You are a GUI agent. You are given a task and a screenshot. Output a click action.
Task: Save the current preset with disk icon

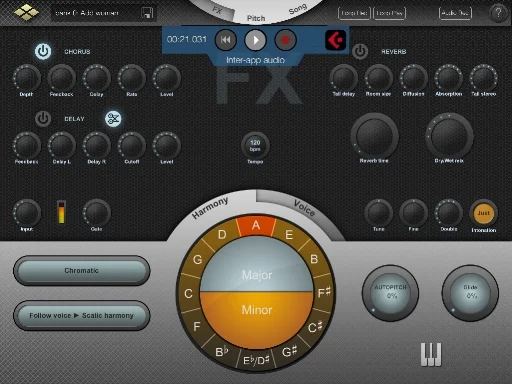[x=147, y=13]
